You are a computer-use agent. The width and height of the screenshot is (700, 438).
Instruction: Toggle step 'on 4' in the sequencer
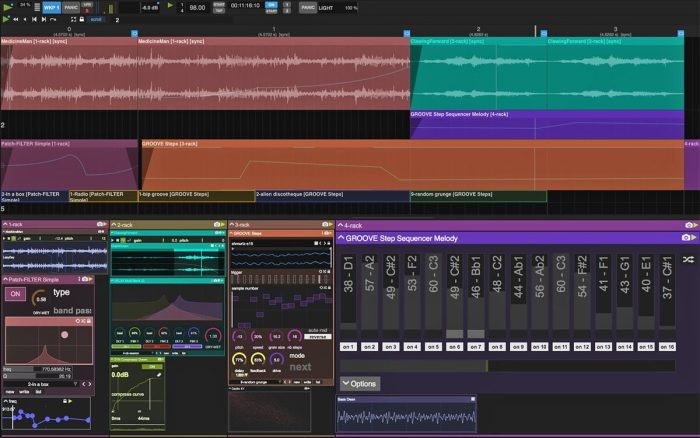412,347
